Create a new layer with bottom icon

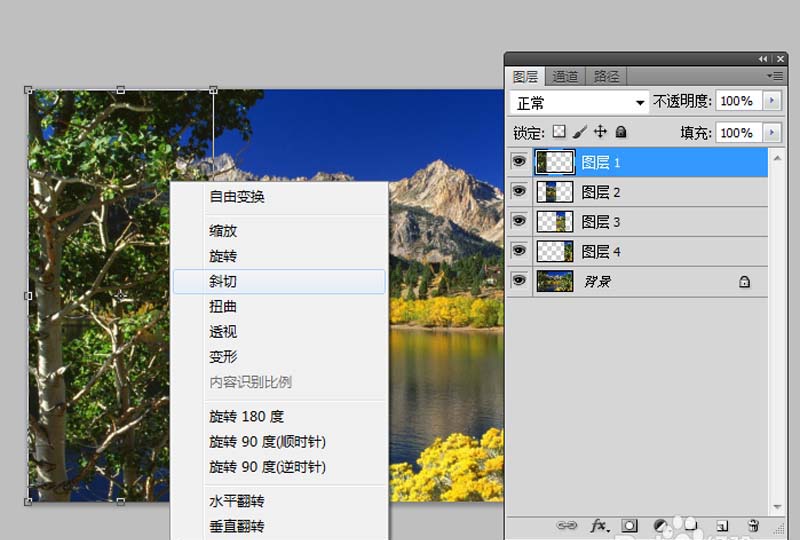click(x=721, y=526)
